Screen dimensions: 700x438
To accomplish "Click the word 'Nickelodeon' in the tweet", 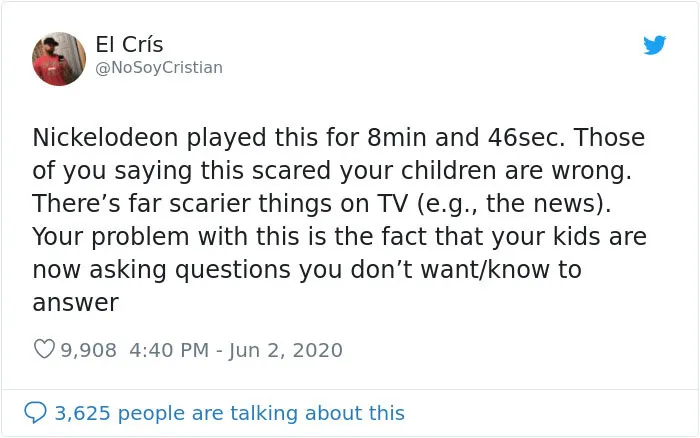I will pos(105,137).
